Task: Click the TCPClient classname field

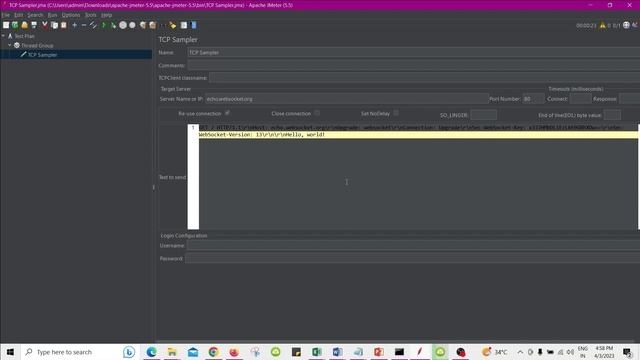Action: (424, 78)
